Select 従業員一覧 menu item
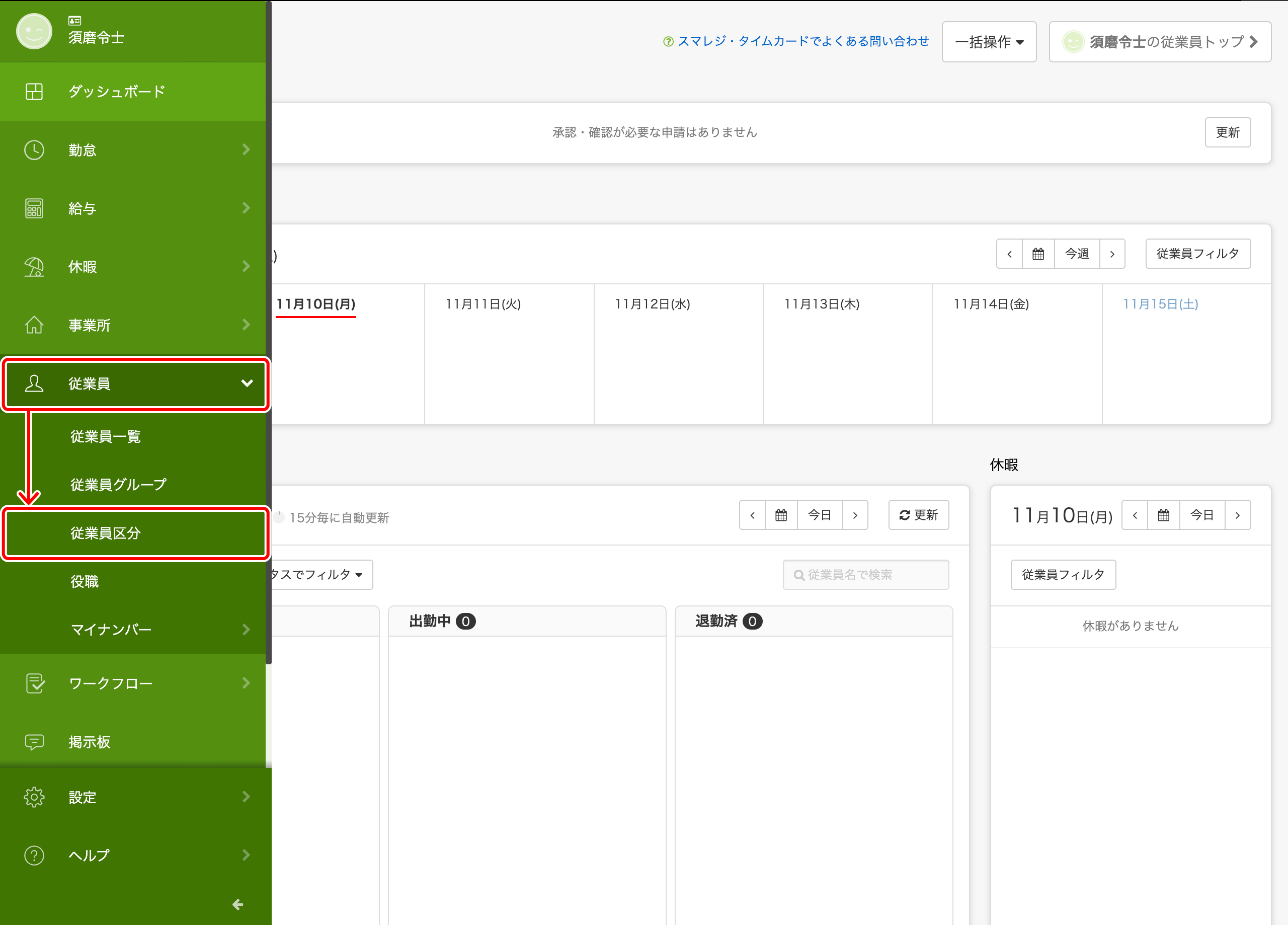 tap(106, 436)
